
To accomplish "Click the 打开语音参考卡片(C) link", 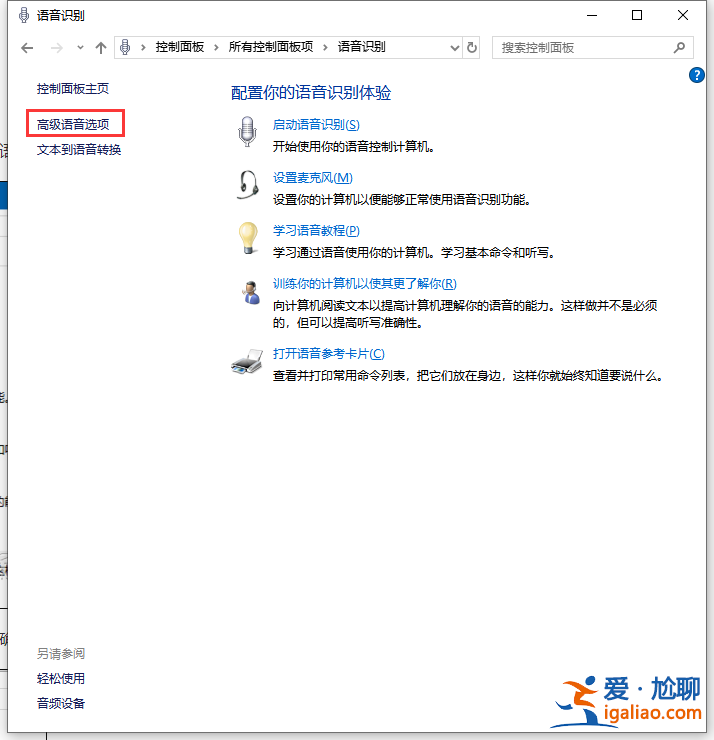I will (329, 353).
